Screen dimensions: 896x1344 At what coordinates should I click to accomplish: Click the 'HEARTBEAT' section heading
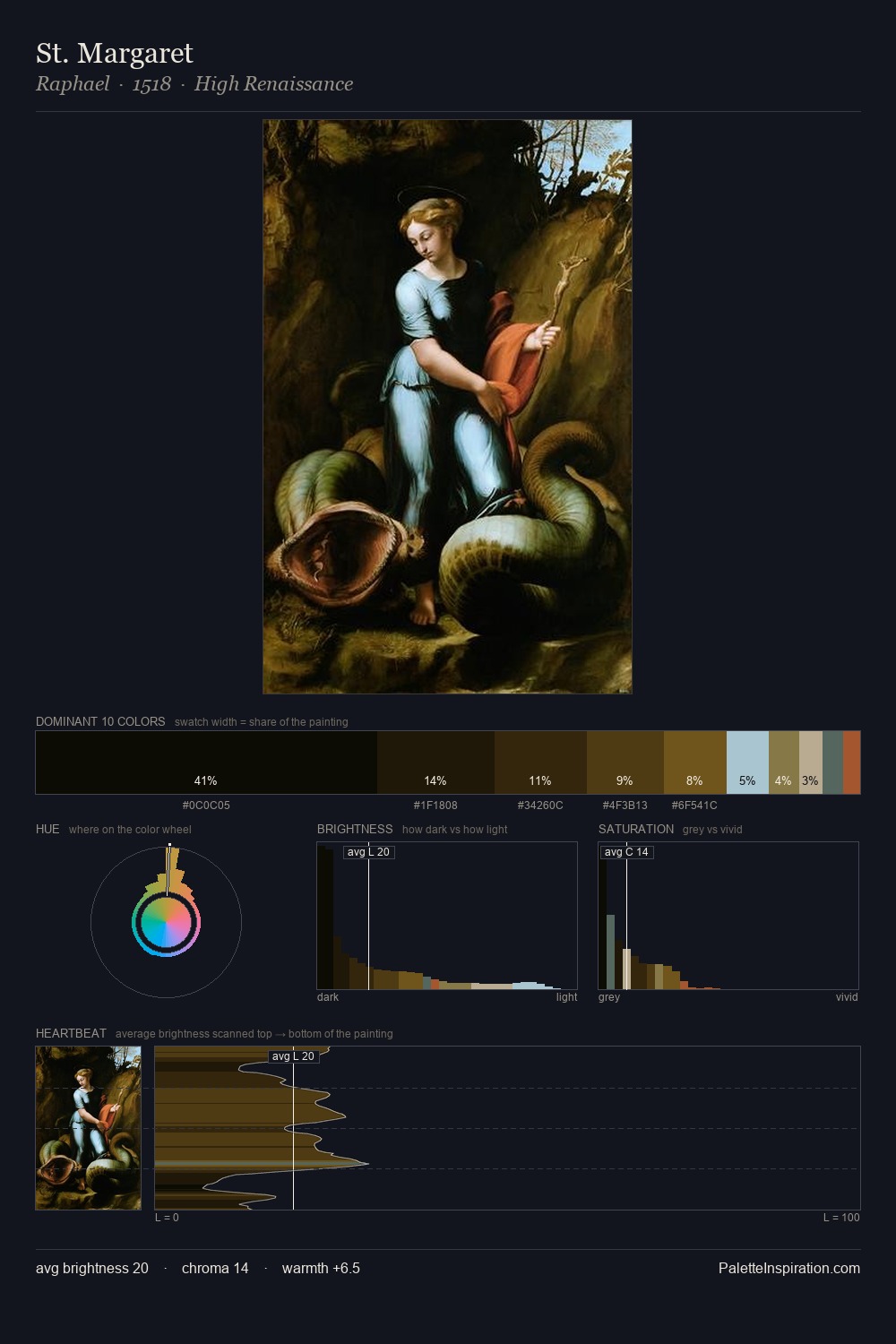71,1033
